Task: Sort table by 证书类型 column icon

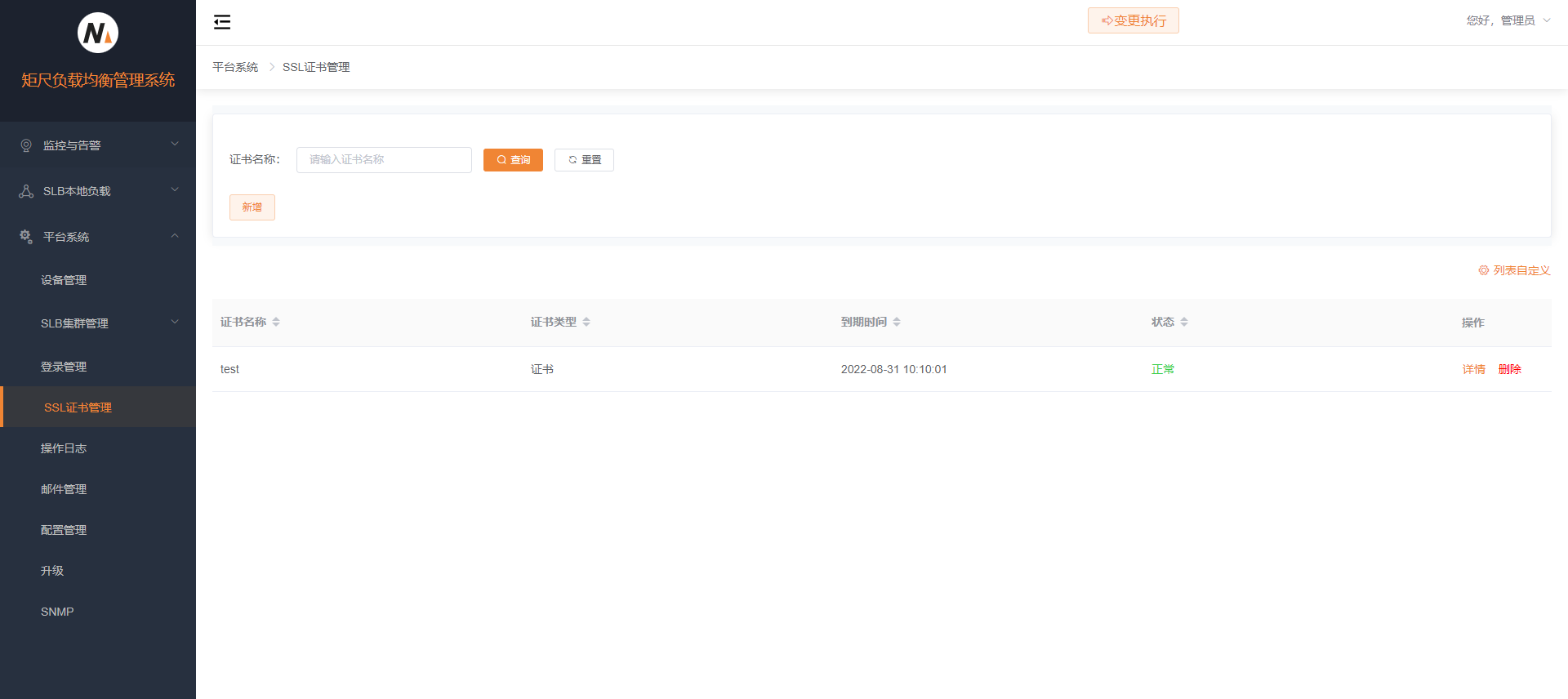Action: 586,322
